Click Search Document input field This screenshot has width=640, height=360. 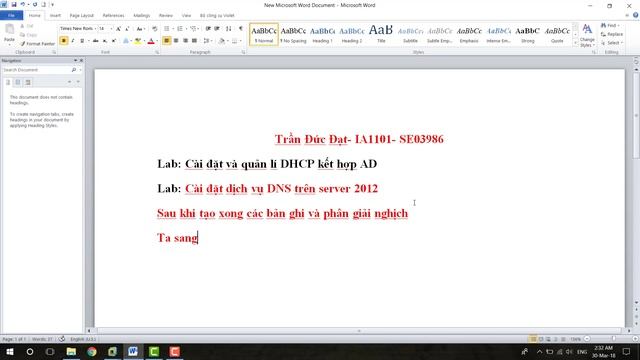36,70
